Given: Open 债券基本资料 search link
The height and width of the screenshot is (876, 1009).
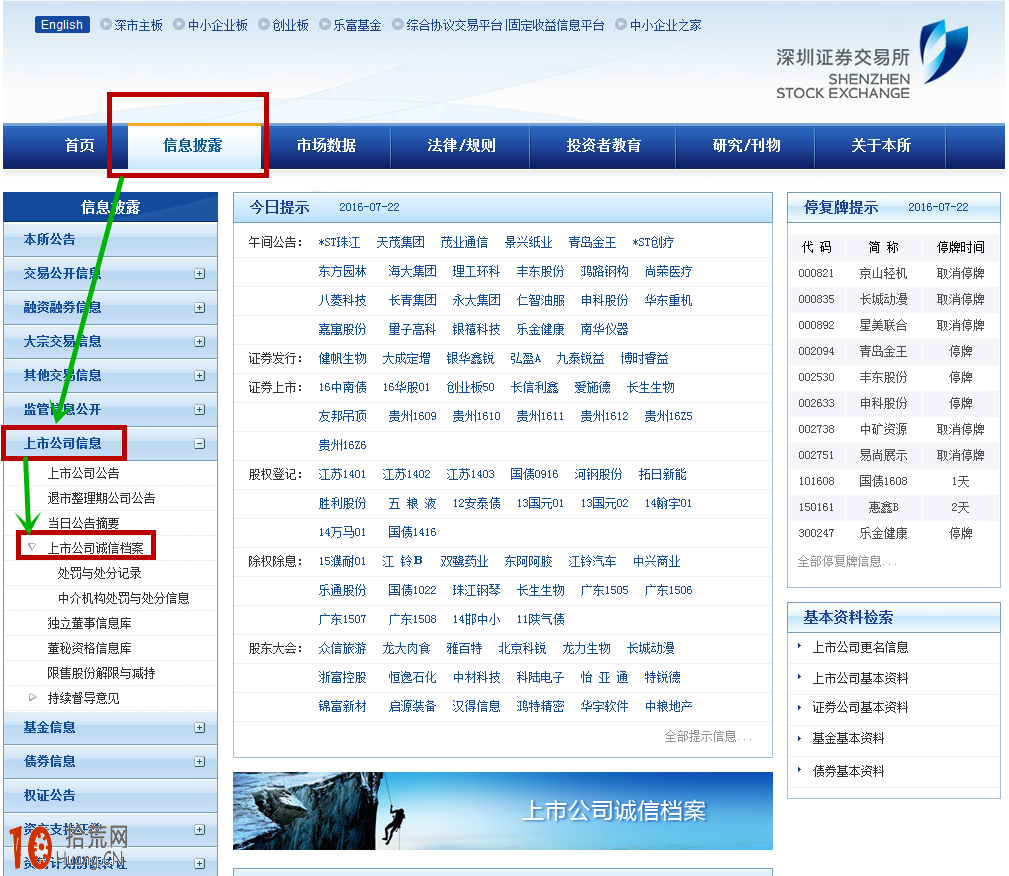Looking at the screenshot, I should pos(848,772).
